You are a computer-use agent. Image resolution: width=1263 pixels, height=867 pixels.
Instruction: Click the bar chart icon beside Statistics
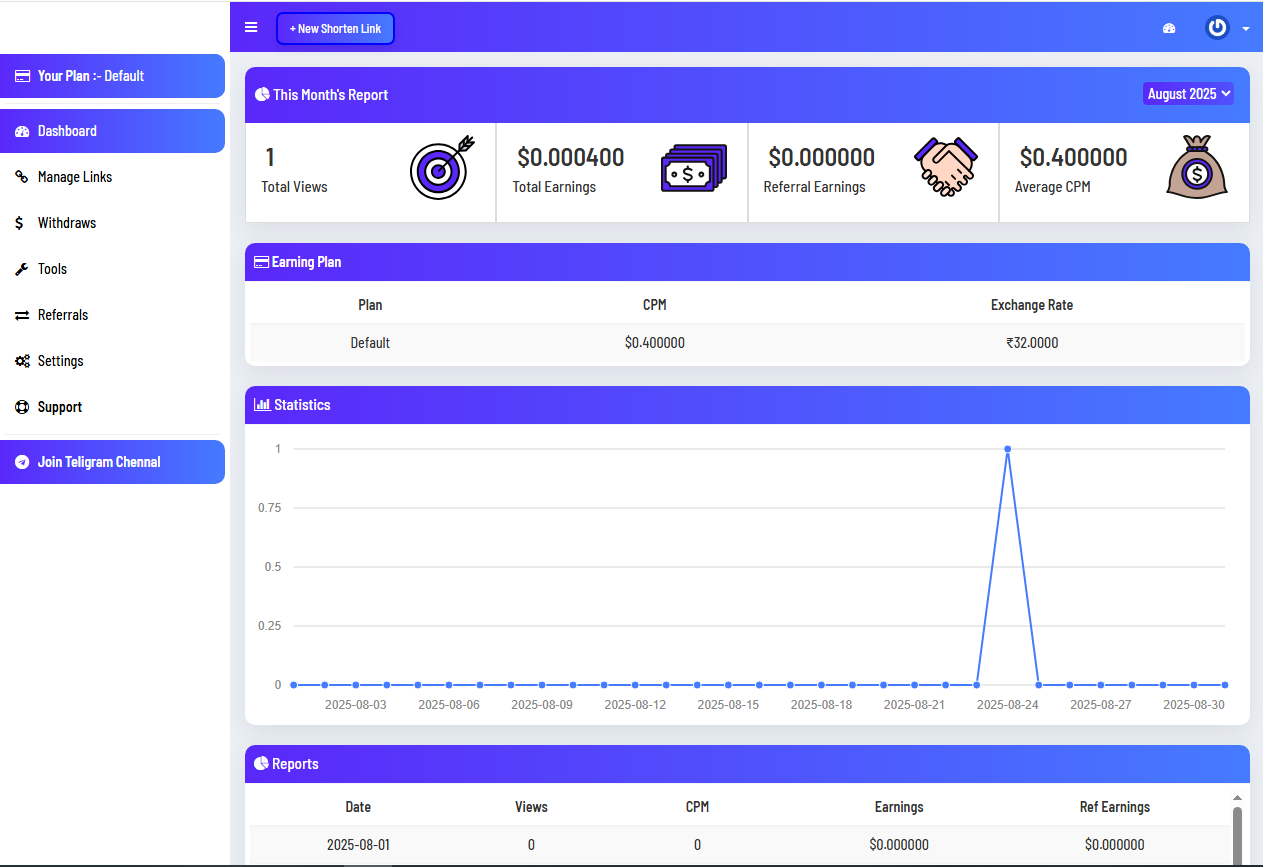pyautogui.click(x=262, y=405)
